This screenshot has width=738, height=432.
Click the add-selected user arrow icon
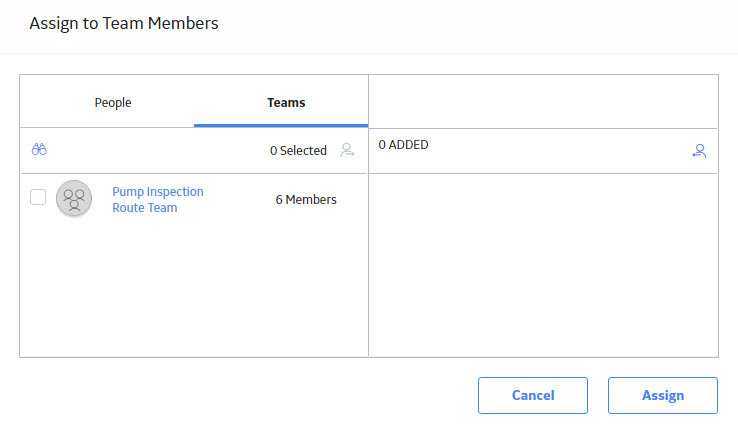[347, 150]
